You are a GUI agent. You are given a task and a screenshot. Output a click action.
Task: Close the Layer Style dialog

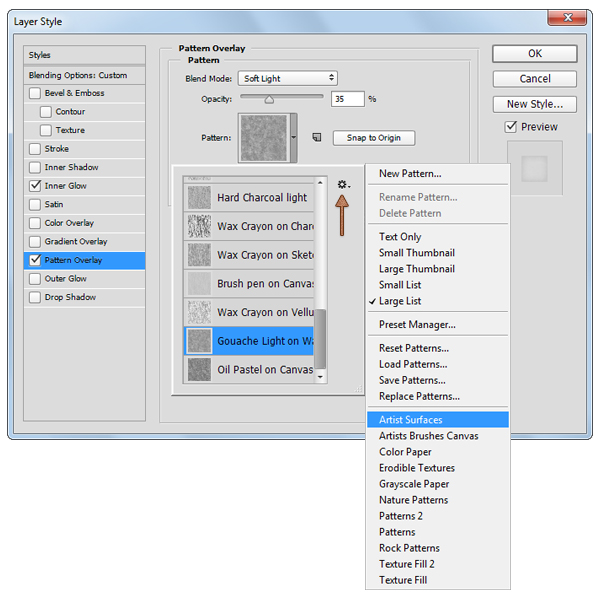(567, 18)
